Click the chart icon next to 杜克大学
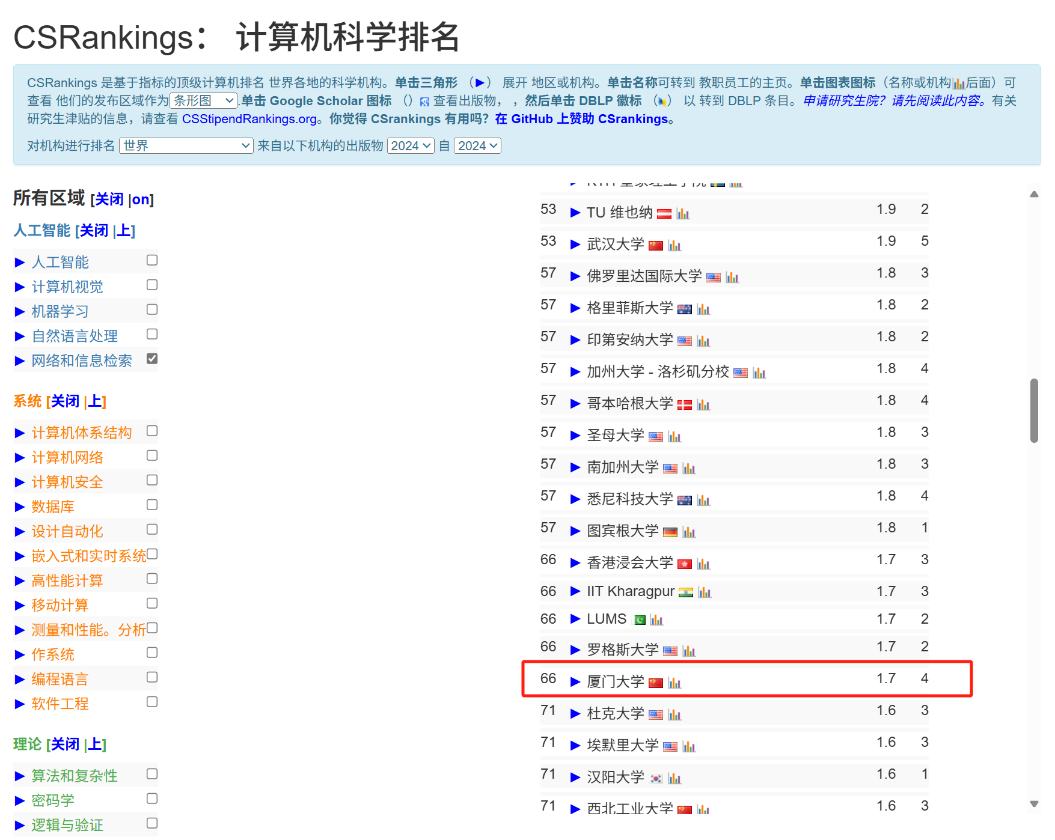This screenshot has width=1055, height=840. pyautogui.click(x=675, y=715)
